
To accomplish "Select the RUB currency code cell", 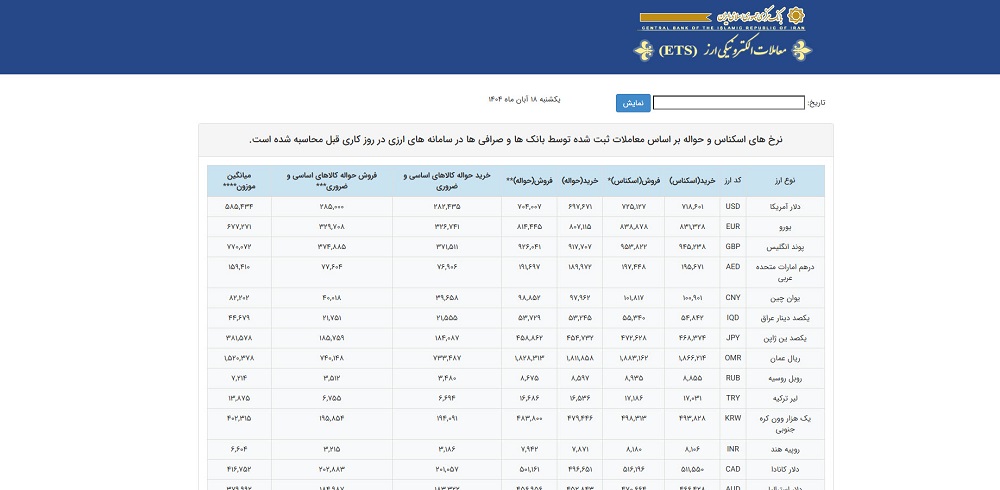I will 733,378.
